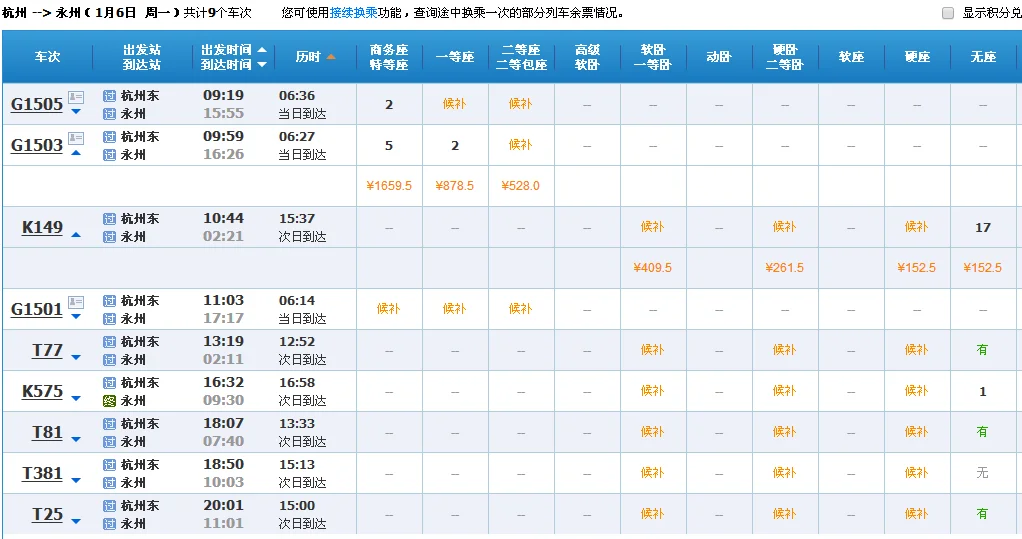Click the 过 icon beside 杭州东 in T81 row
Screen dimensions: 1022x539
click(x=110, y=424)
